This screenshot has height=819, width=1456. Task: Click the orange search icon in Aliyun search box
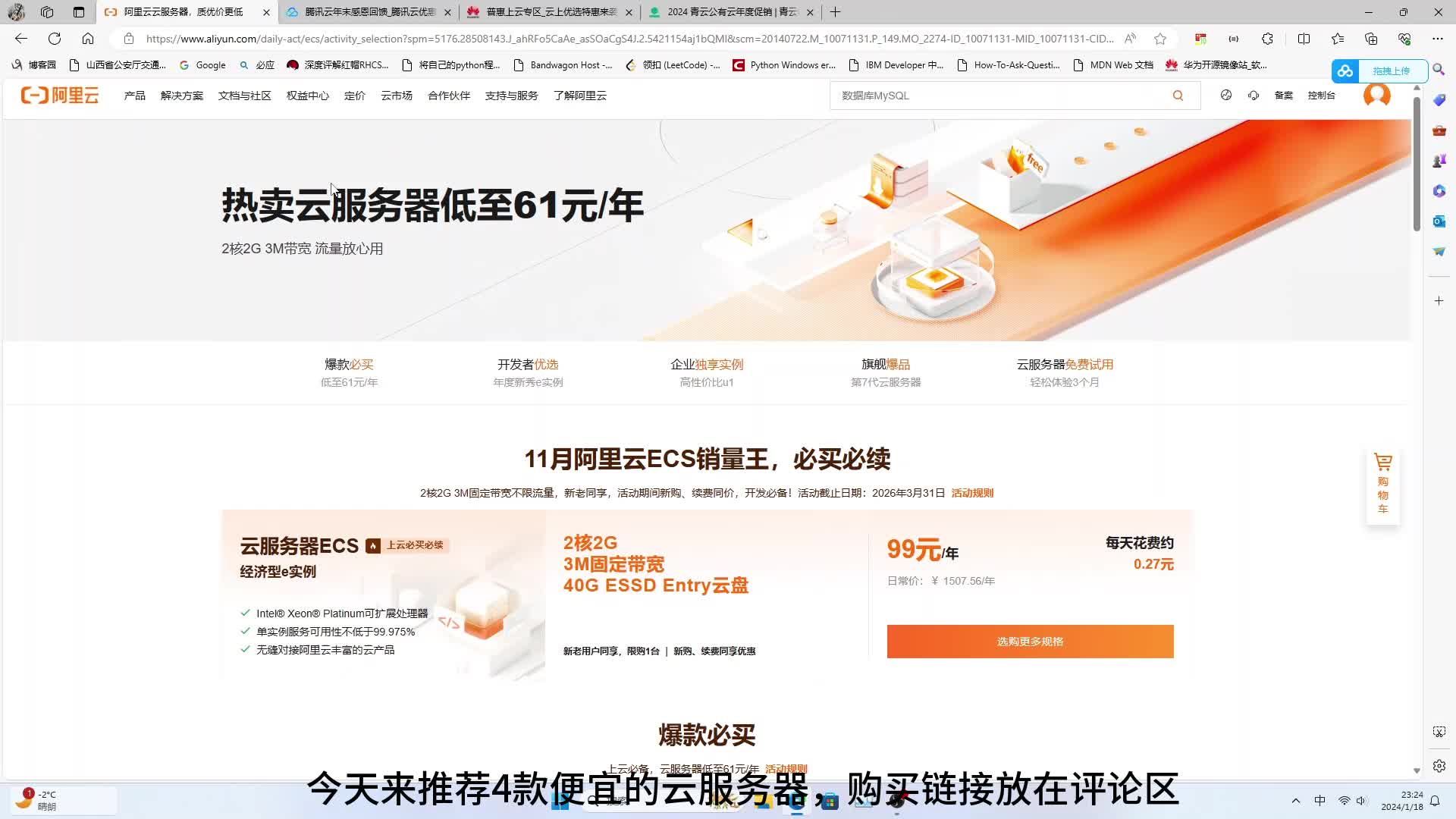[x=1178, y=96]
